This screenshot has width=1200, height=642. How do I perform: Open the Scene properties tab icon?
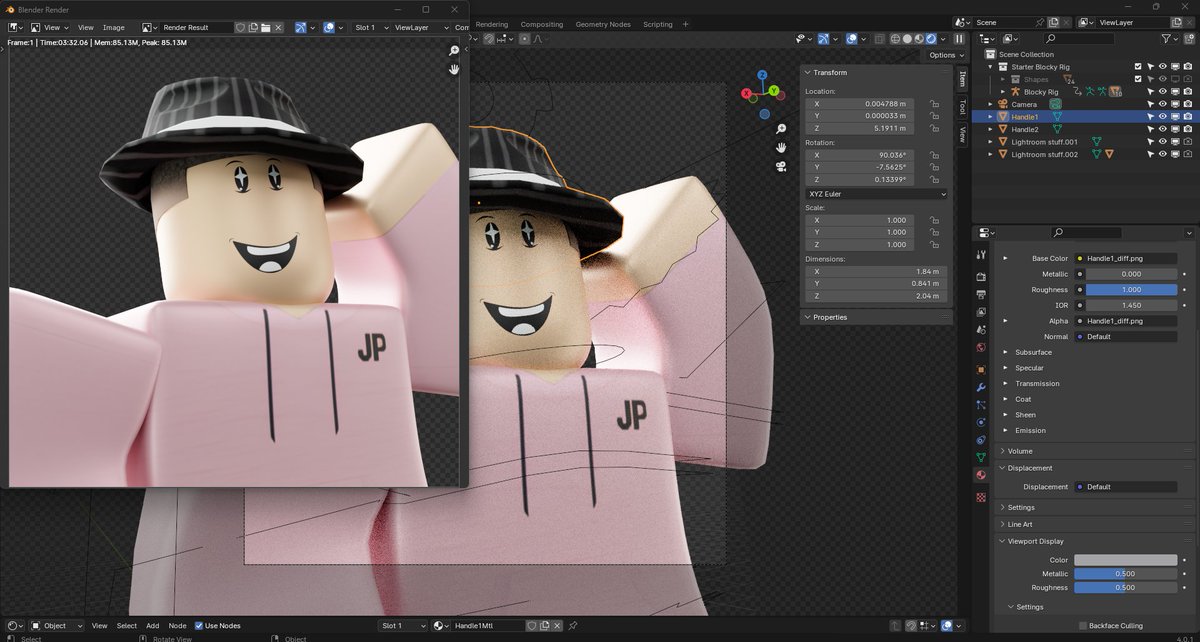981,330
